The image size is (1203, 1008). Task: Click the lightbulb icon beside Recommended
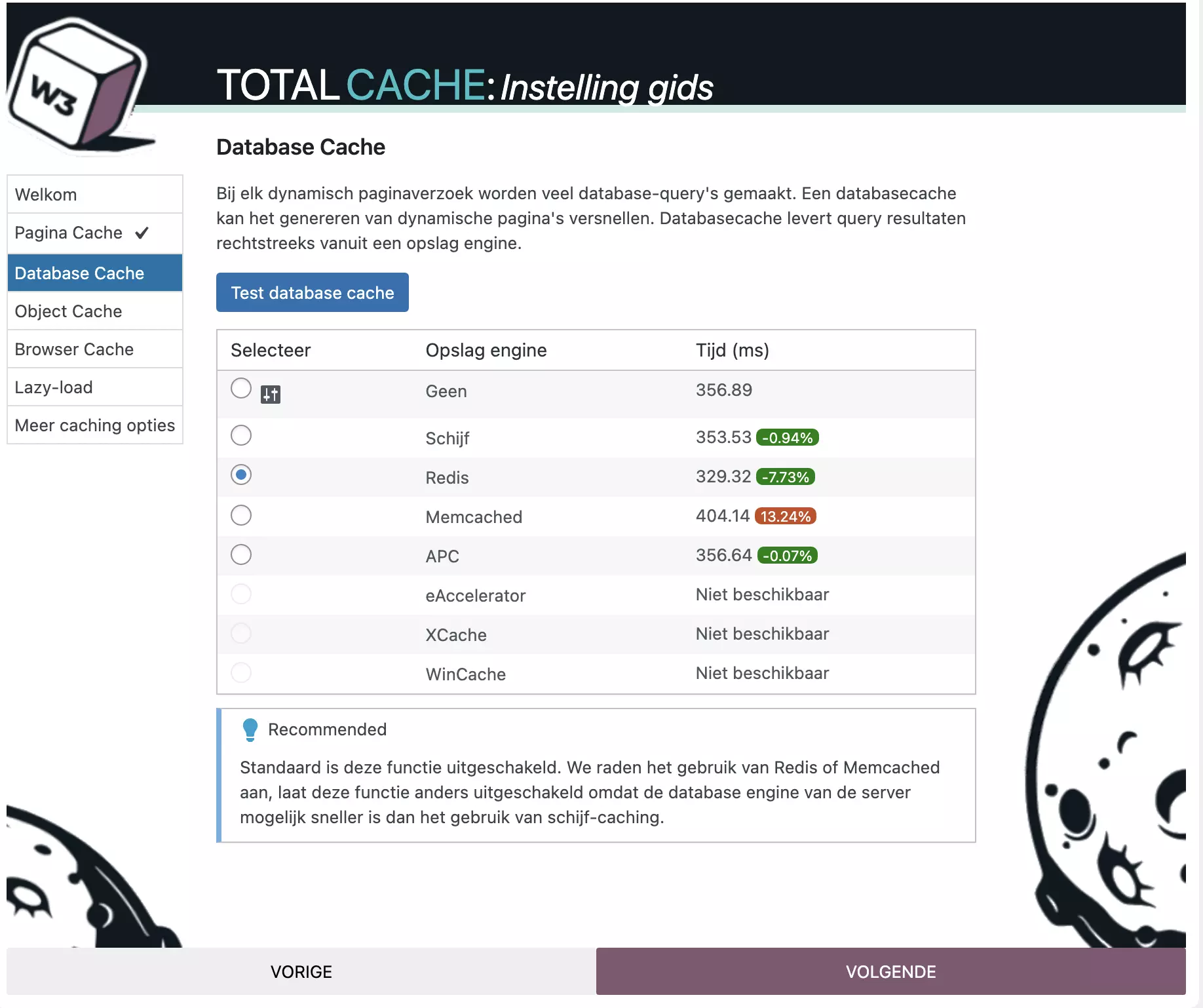click(250, 730)
